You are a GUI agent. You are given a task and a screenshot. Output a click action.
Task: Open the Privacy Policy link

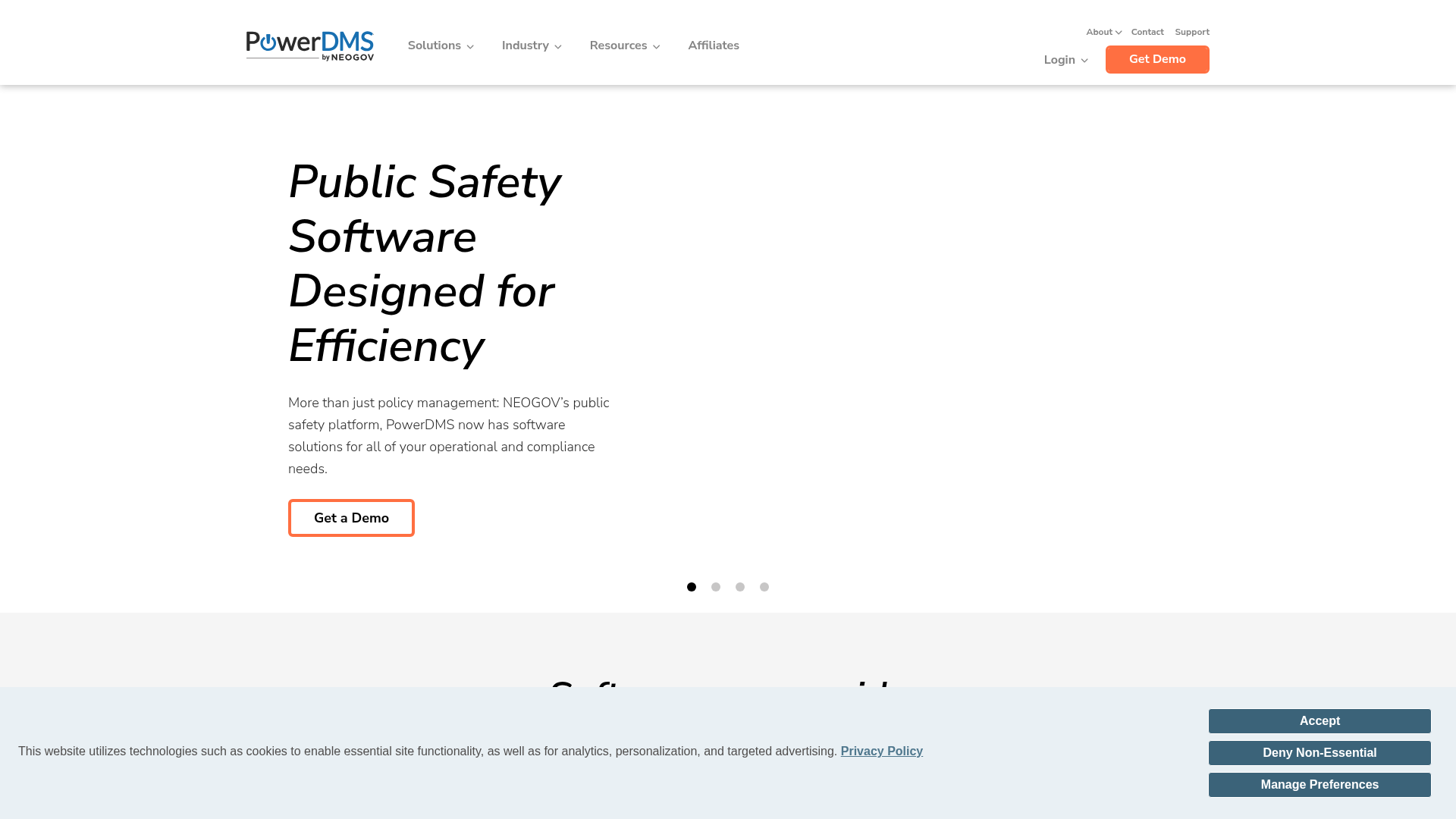(x=881, y=751)
